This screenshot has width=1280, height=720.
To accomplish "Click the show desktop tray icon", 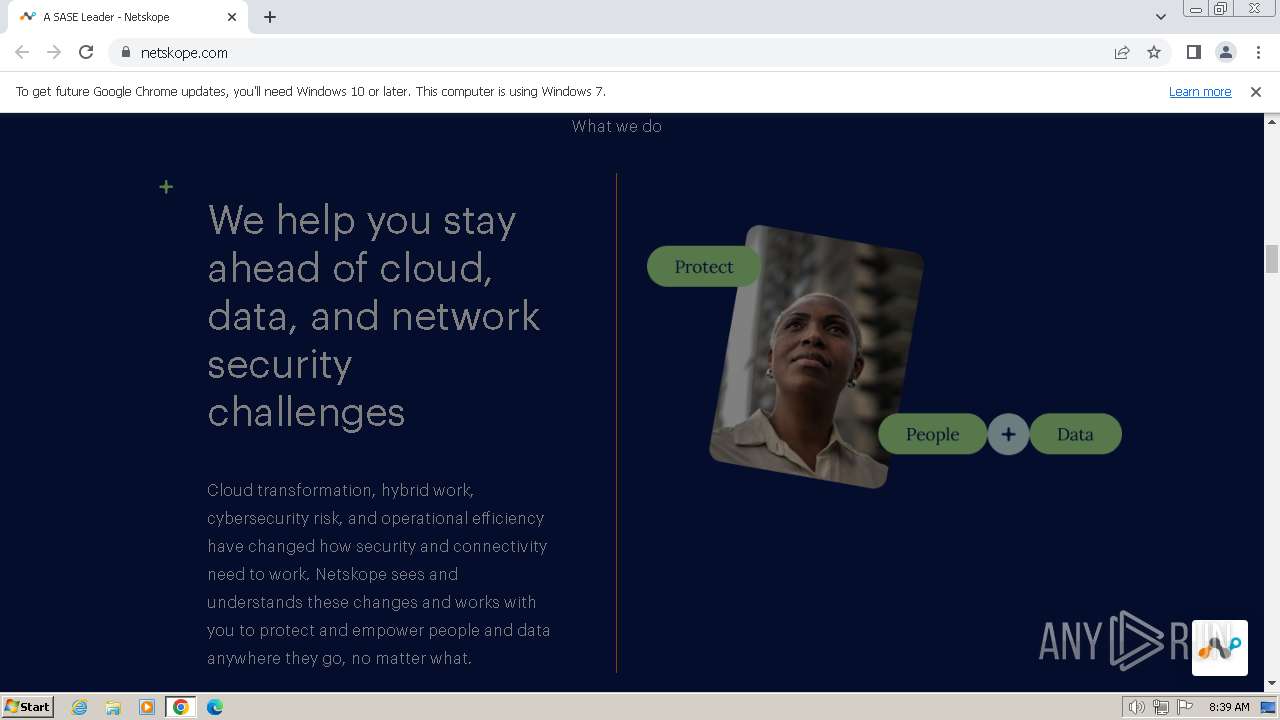I will (x=1269, y=707).
